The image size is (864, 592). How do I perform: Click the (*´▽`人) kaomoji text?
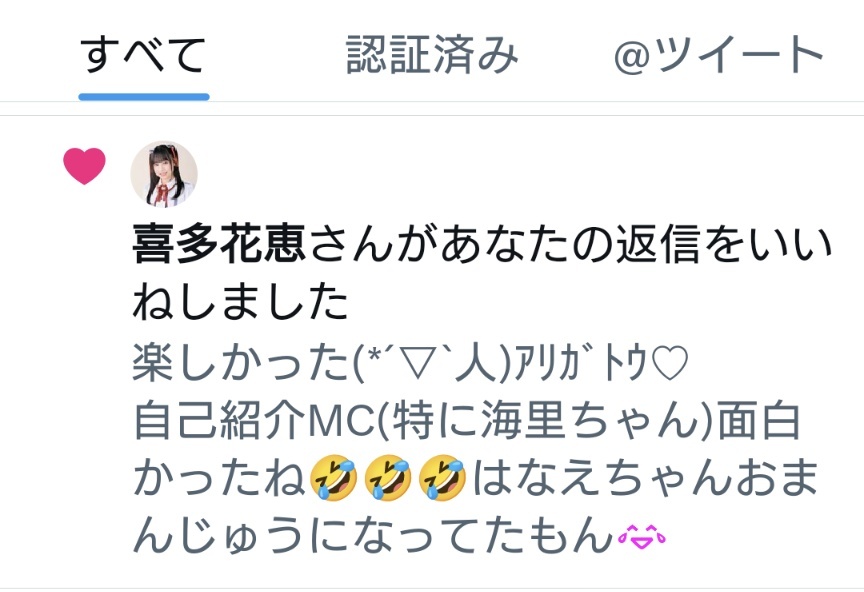point(432,363)
